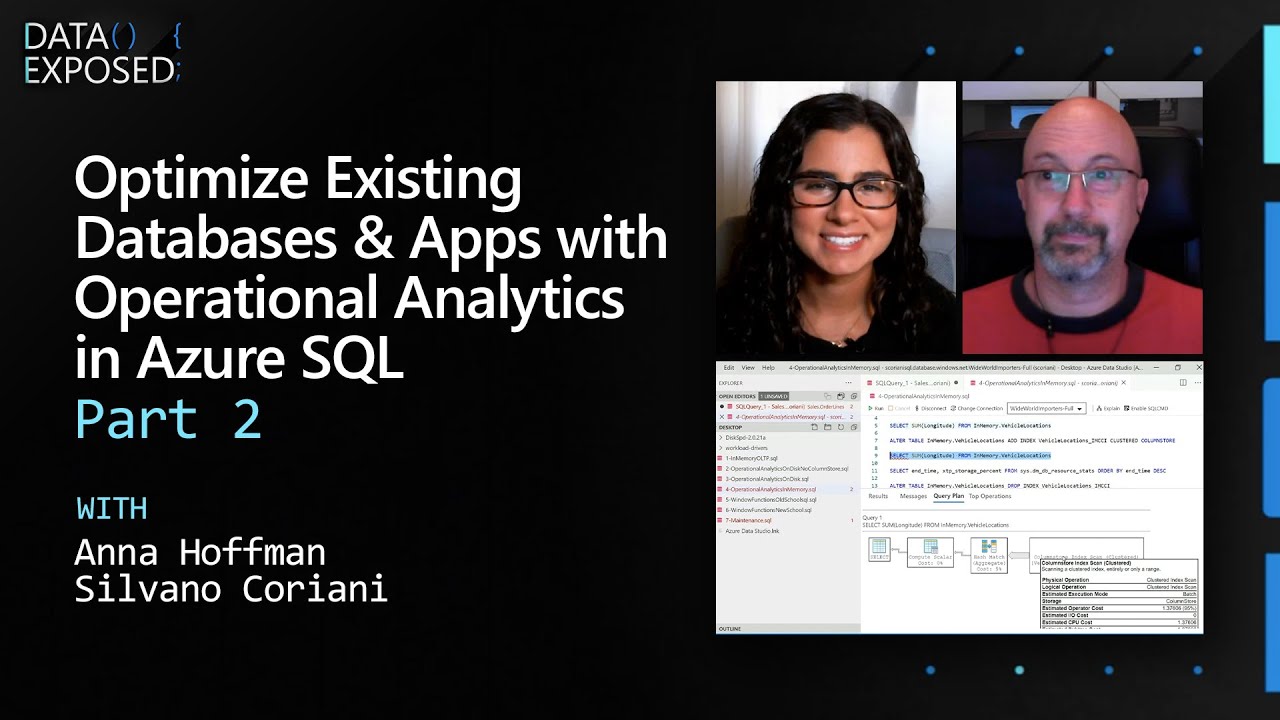Click ALTER TABLE DROP INDEX code line 13

click(x=1000, y=485)
